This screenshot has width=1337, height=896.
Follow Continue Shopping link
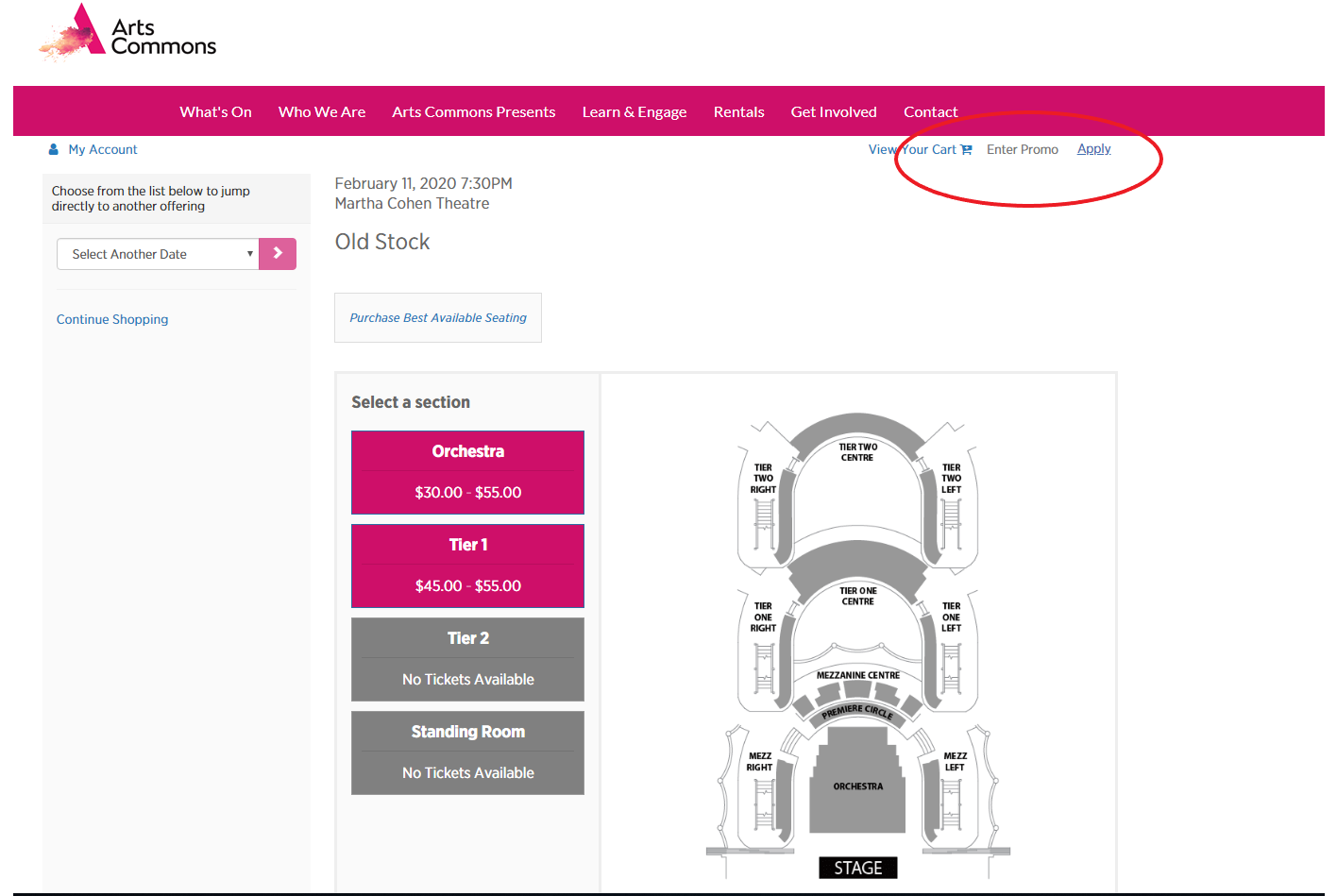[112, 319]
